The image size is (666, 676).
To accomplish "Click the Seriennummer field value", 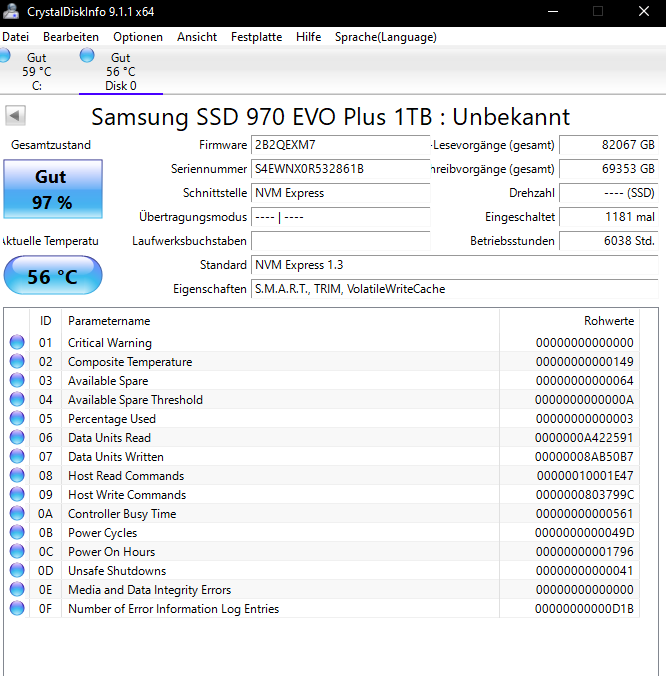I will [x=341, y=169].
